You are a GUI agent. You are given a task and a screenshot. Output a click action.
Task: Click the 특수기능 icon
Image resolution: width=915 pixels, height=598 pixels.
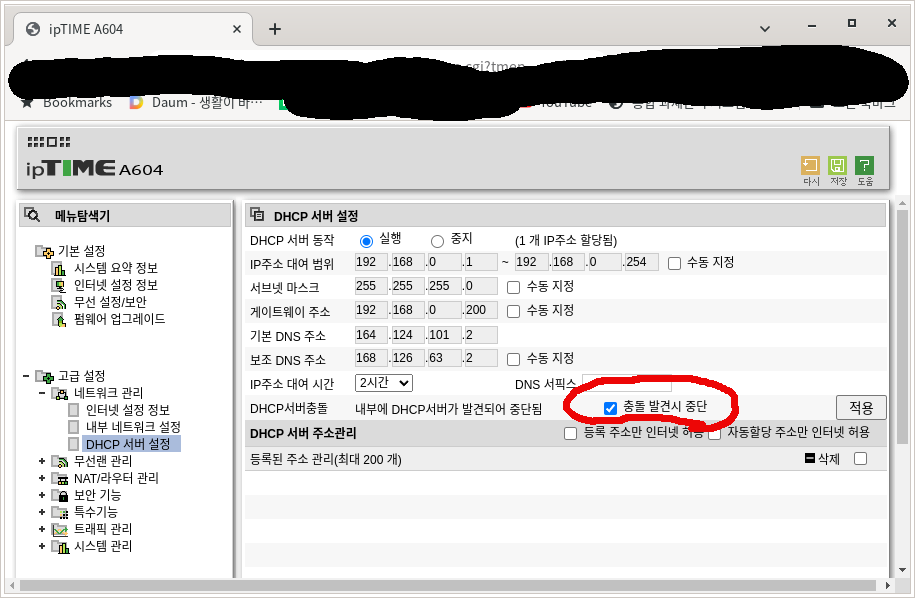pyautogui.click(x=60, y=512)
